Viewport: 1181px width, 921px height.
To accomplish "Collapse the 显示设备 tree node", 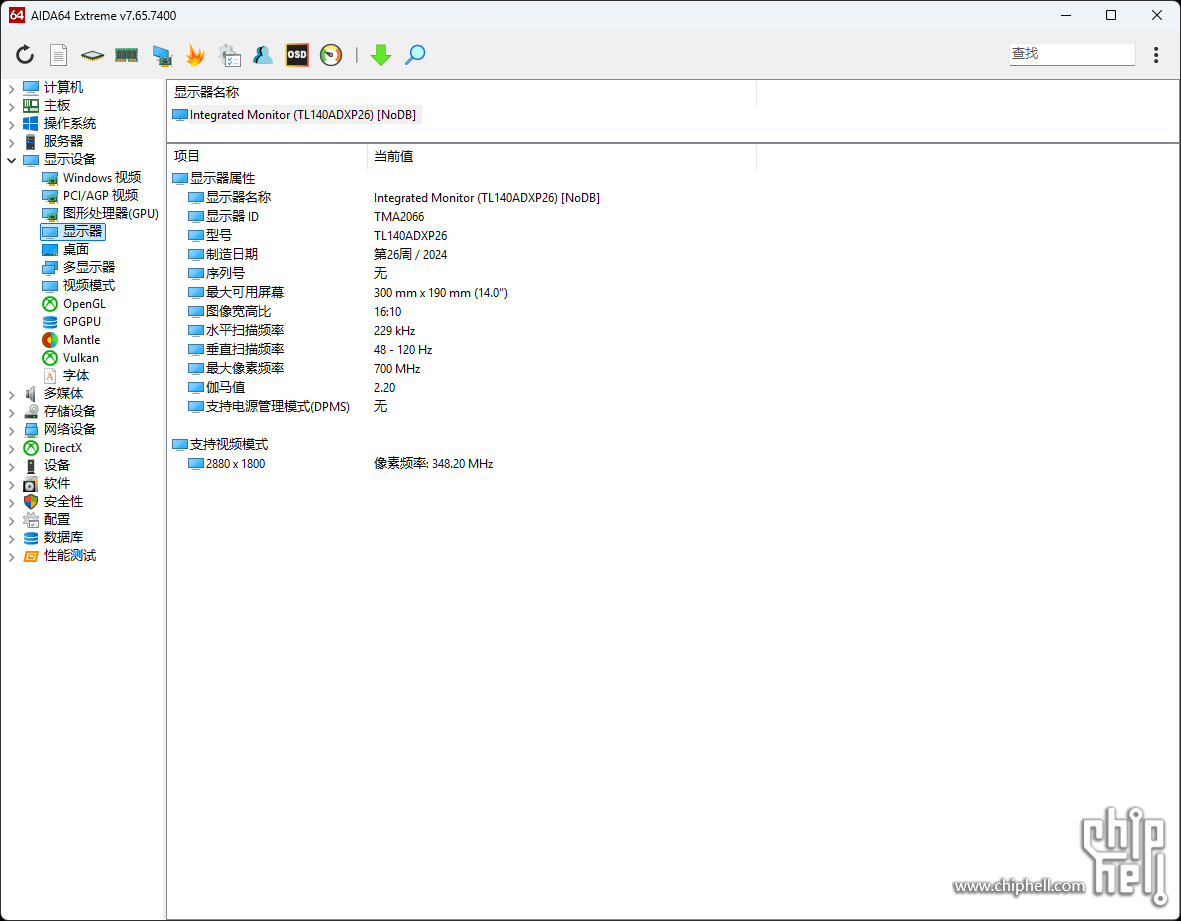I will point(11,160).
